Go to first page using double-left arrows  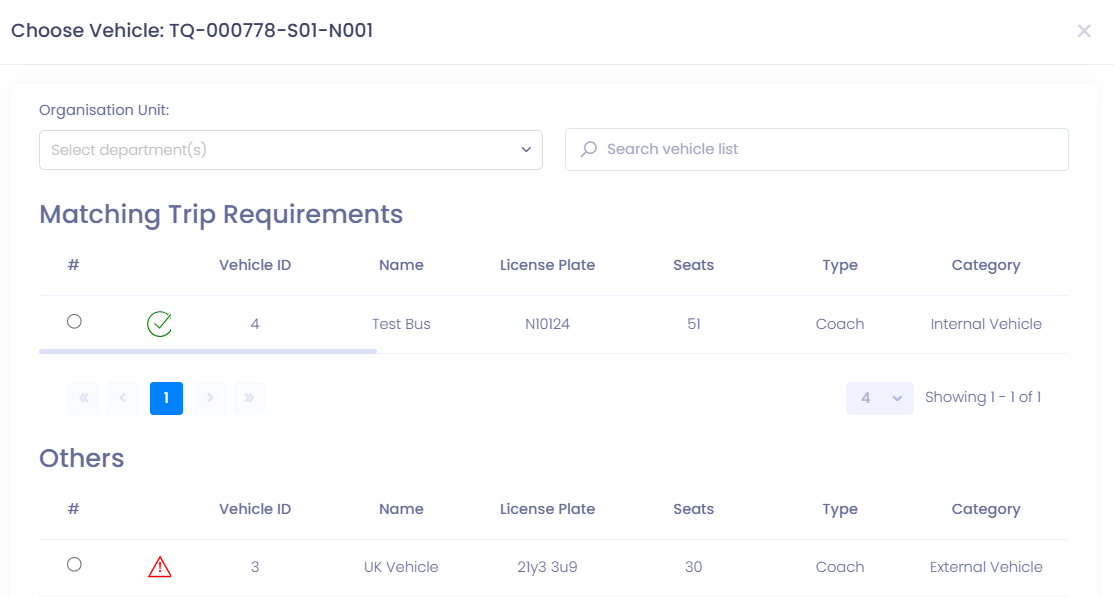coord(84,398)
